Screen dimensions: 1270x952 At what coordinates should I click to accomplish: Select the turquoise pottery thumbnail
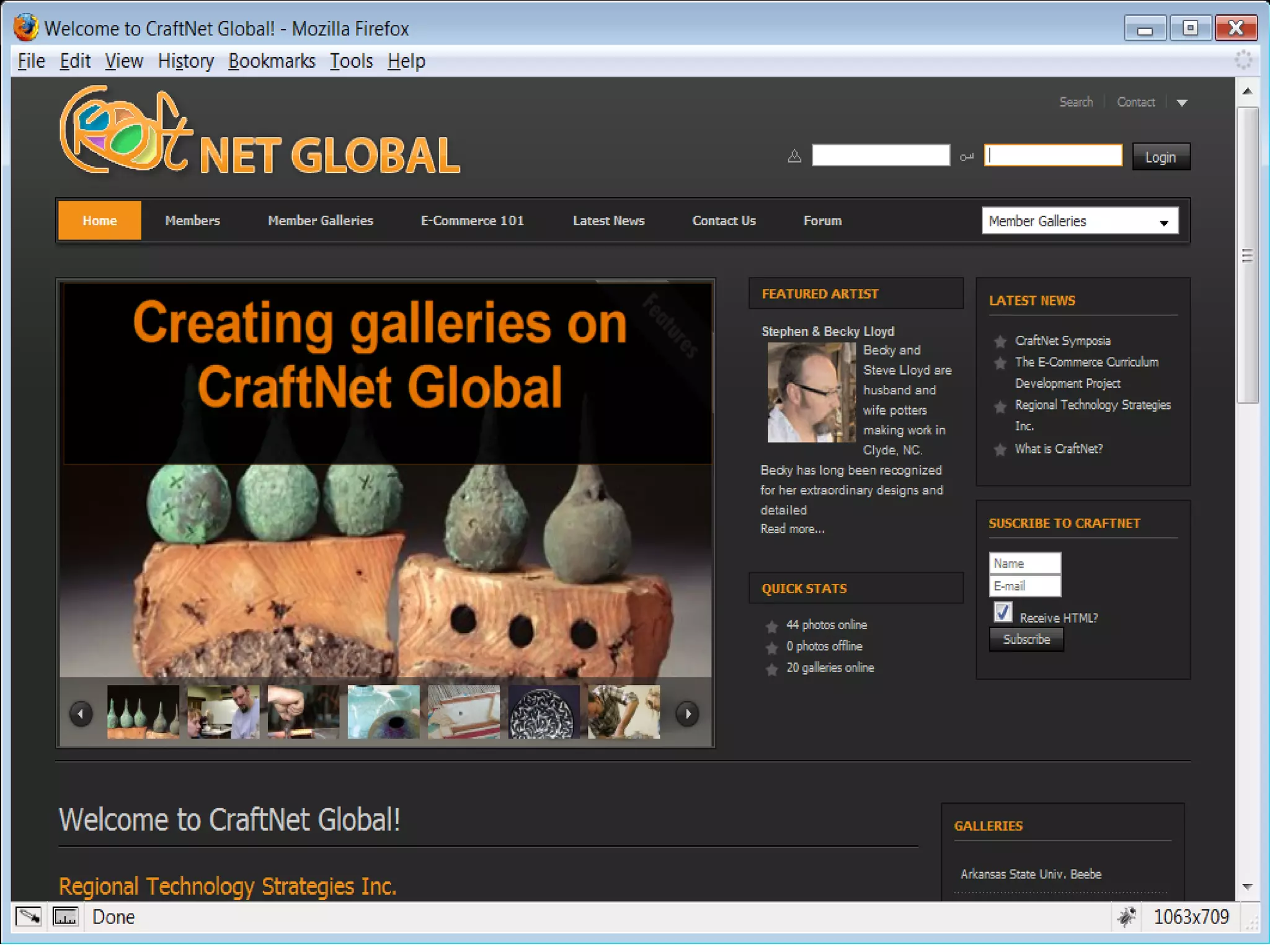coord(383,712)
